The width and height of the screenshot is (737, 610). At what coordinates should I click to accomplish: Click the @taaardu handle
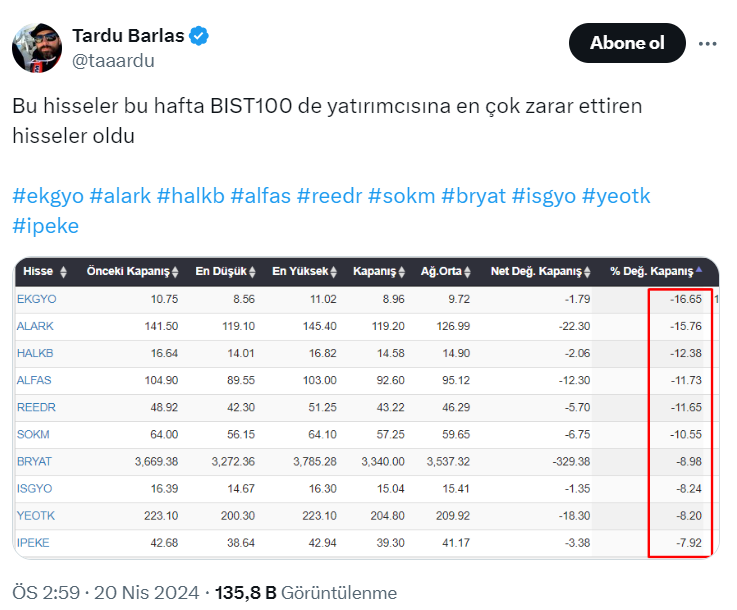[113, 61]
